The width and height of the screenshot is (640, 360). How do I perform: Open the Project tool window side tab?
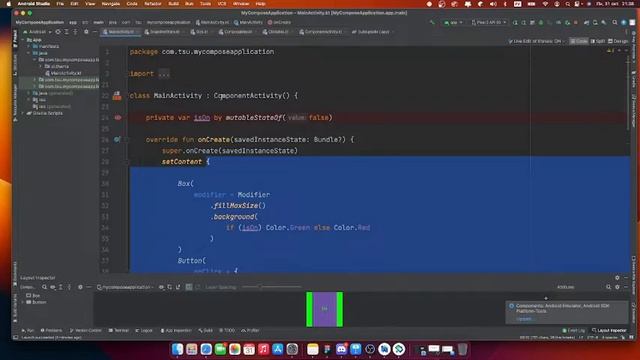coord(16,38)
